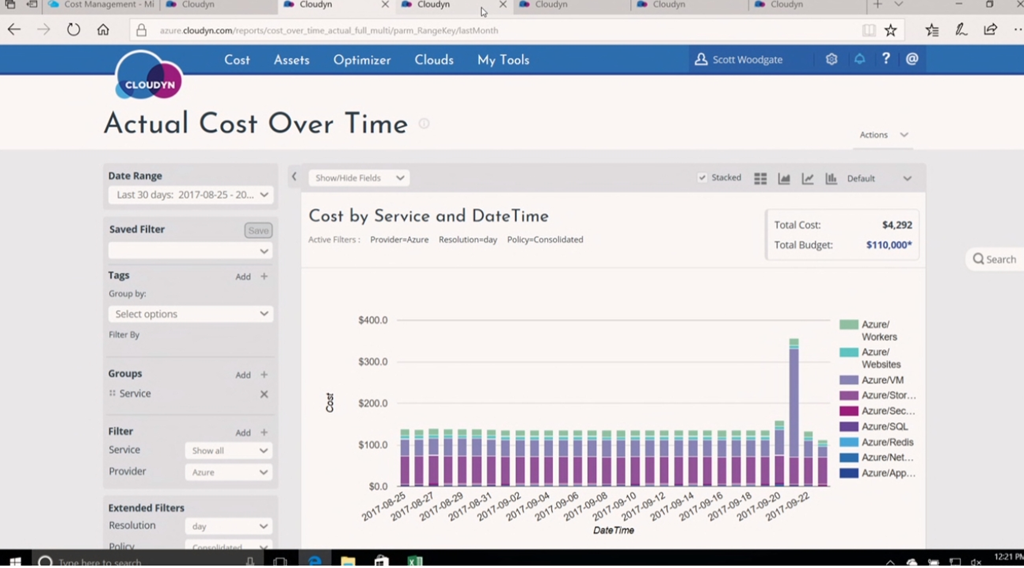
Task: Click the @ contact icon
Action: click(x=912, y=60)
